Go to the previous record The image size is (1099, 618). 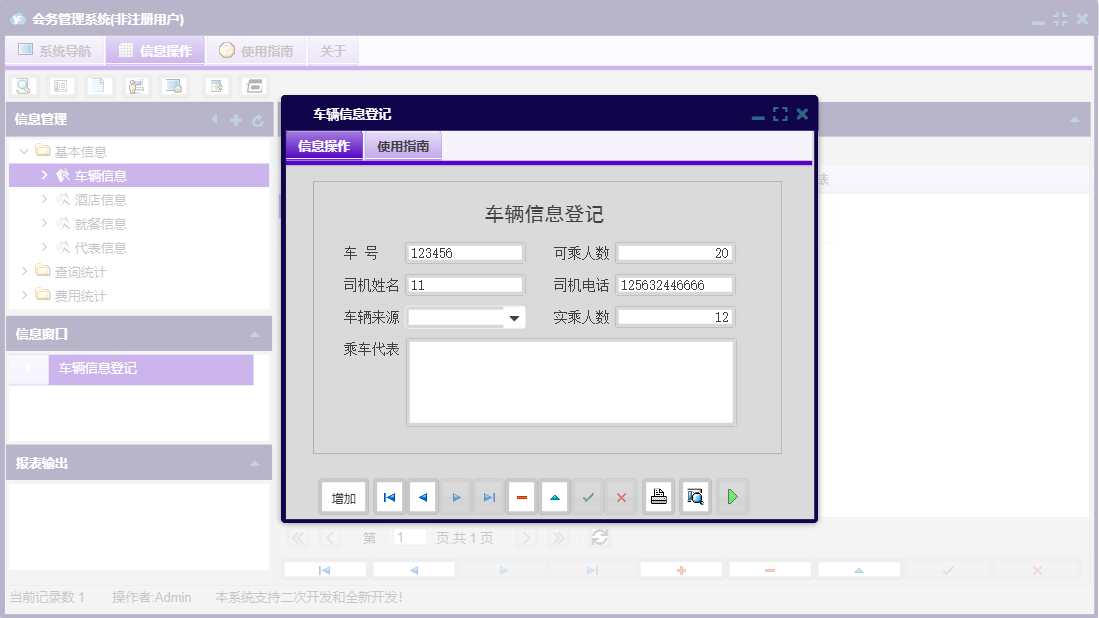422,496
